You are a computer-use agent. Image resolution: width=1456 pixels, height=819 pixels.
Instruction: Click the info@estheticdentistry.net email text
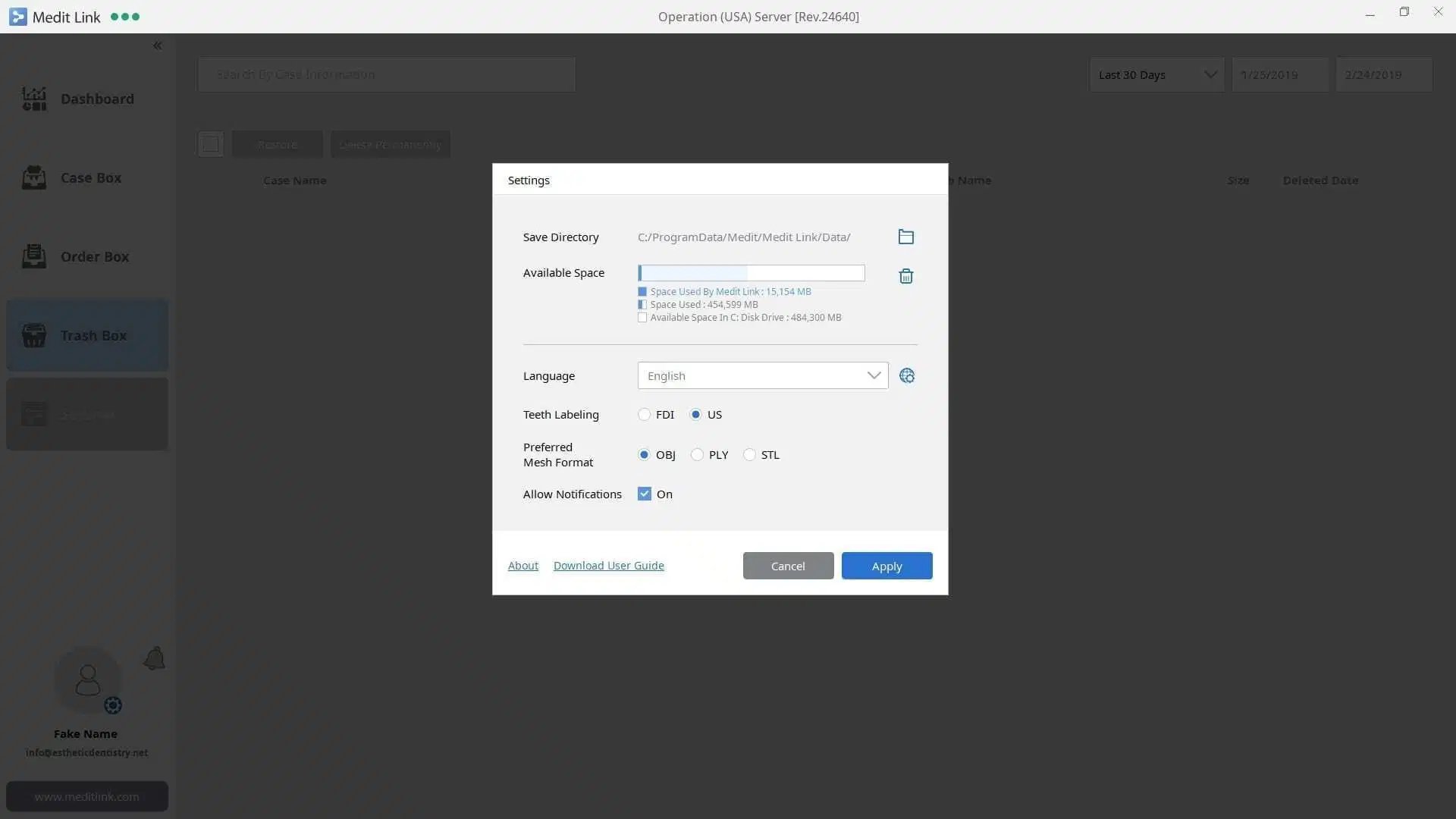(87, 753)
